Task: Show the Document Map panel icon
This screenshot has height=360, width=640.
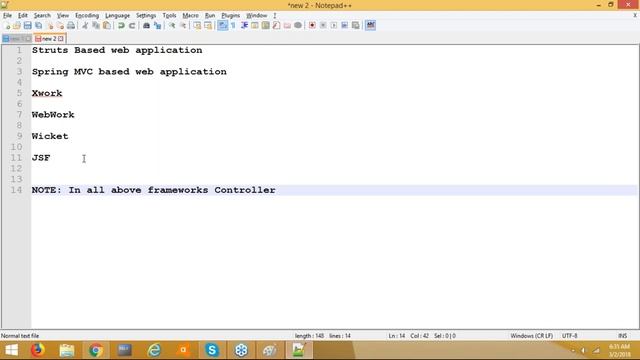Action: [x=266, y=25]
